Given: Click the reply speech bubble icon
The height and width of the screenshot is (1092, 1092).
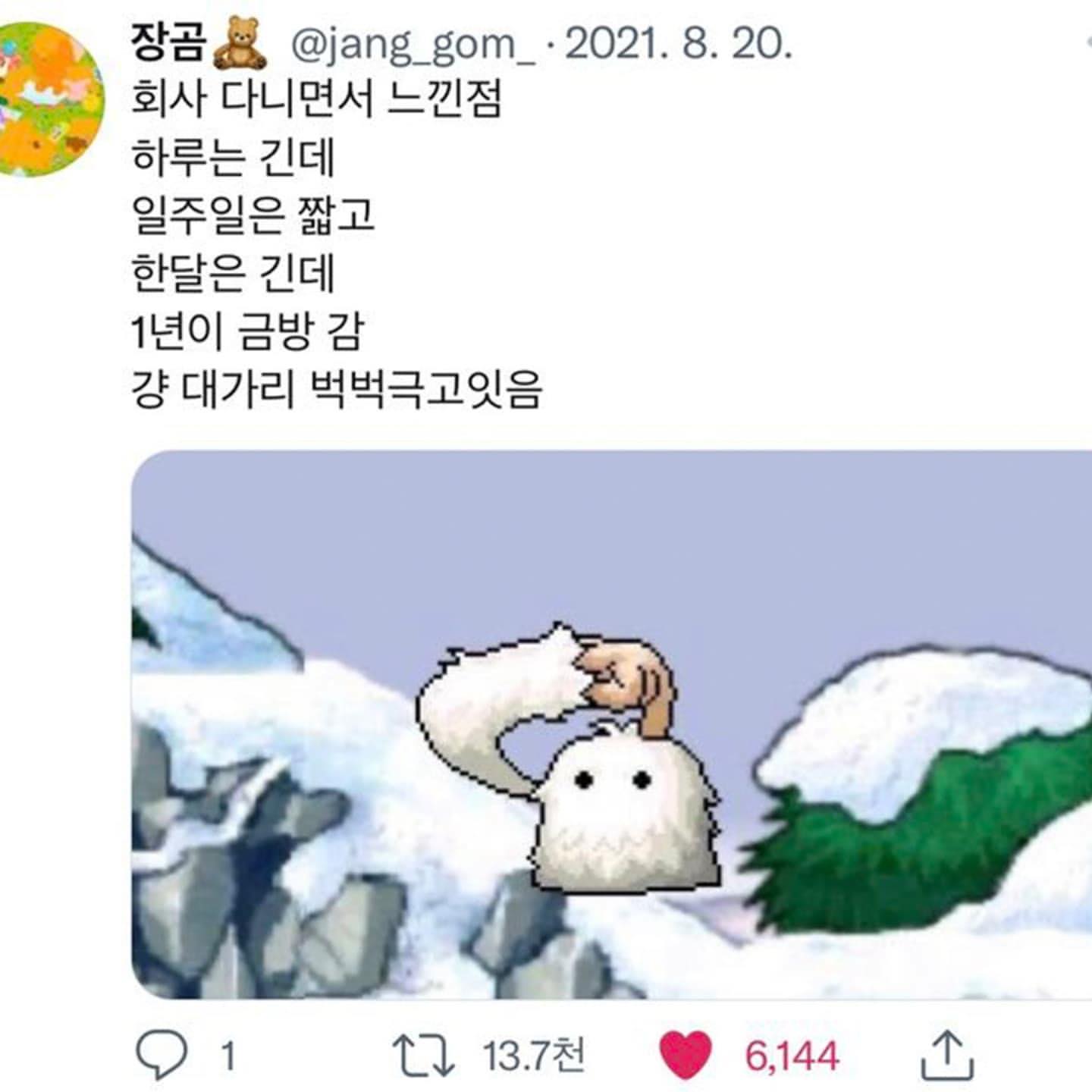Looking at the screenshot, I should [162, 1055].
